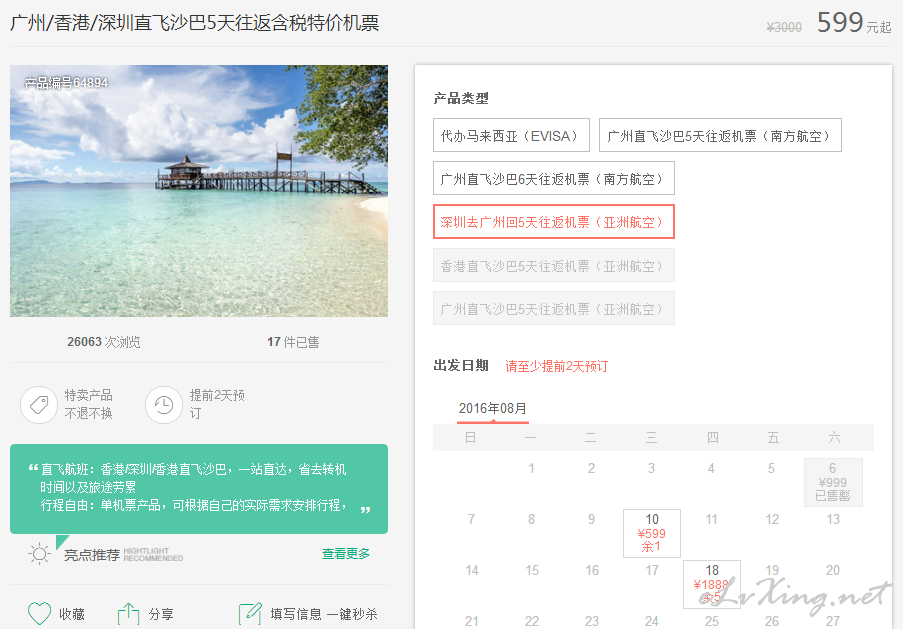Click the heart favorite icon
903x629 pixels.
(x=39, y=613)
